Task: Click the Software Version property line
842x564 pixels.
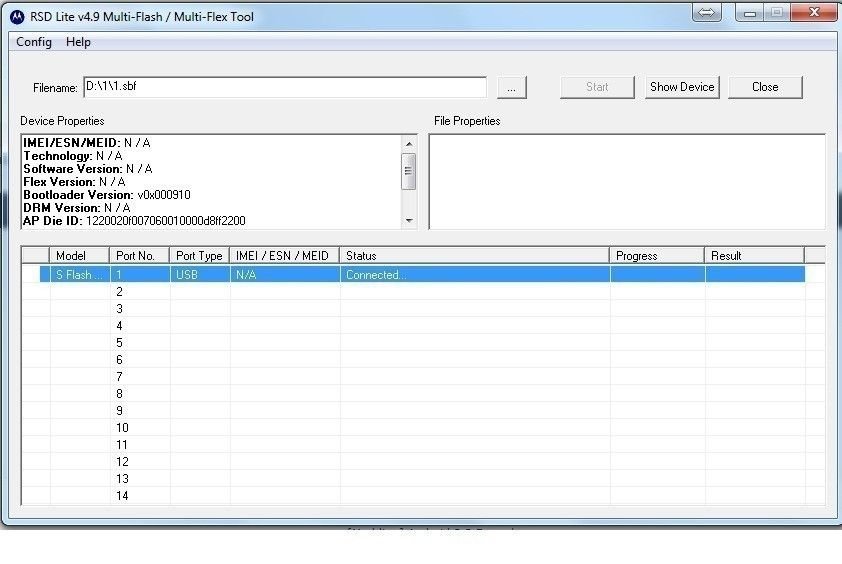Action: coord(88,169)
